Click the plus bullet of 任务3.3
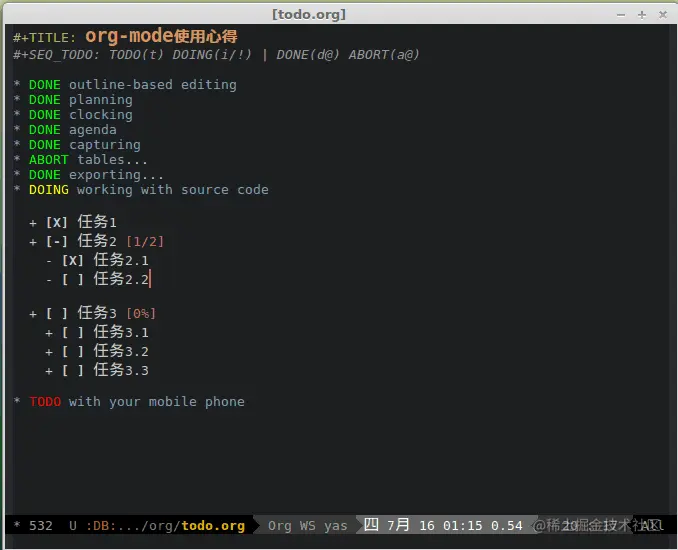This screenshot has width=678, height=550. [x=49, y=371]
